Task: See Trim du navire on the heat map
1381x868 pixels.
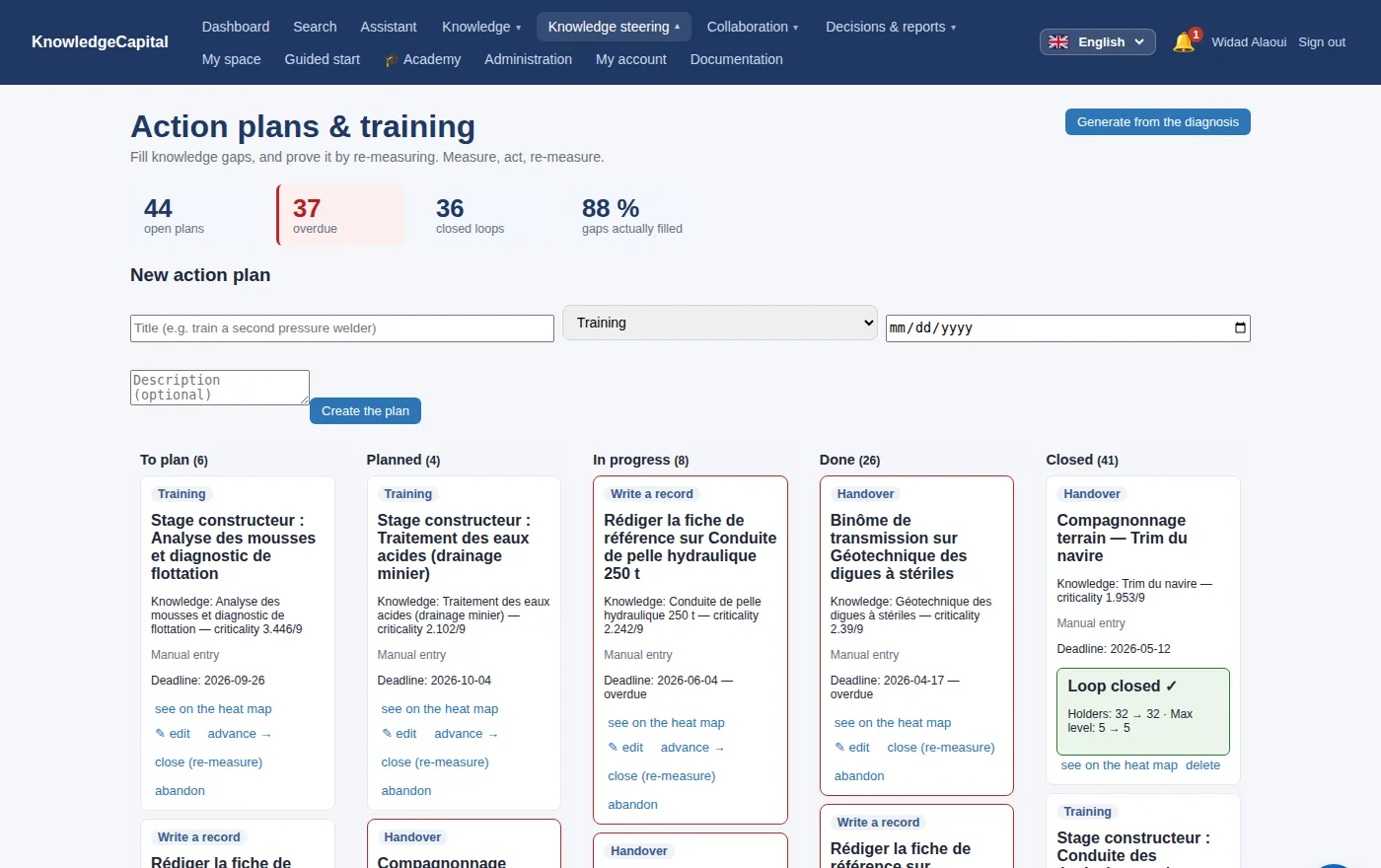Action: pos(1119,765)
